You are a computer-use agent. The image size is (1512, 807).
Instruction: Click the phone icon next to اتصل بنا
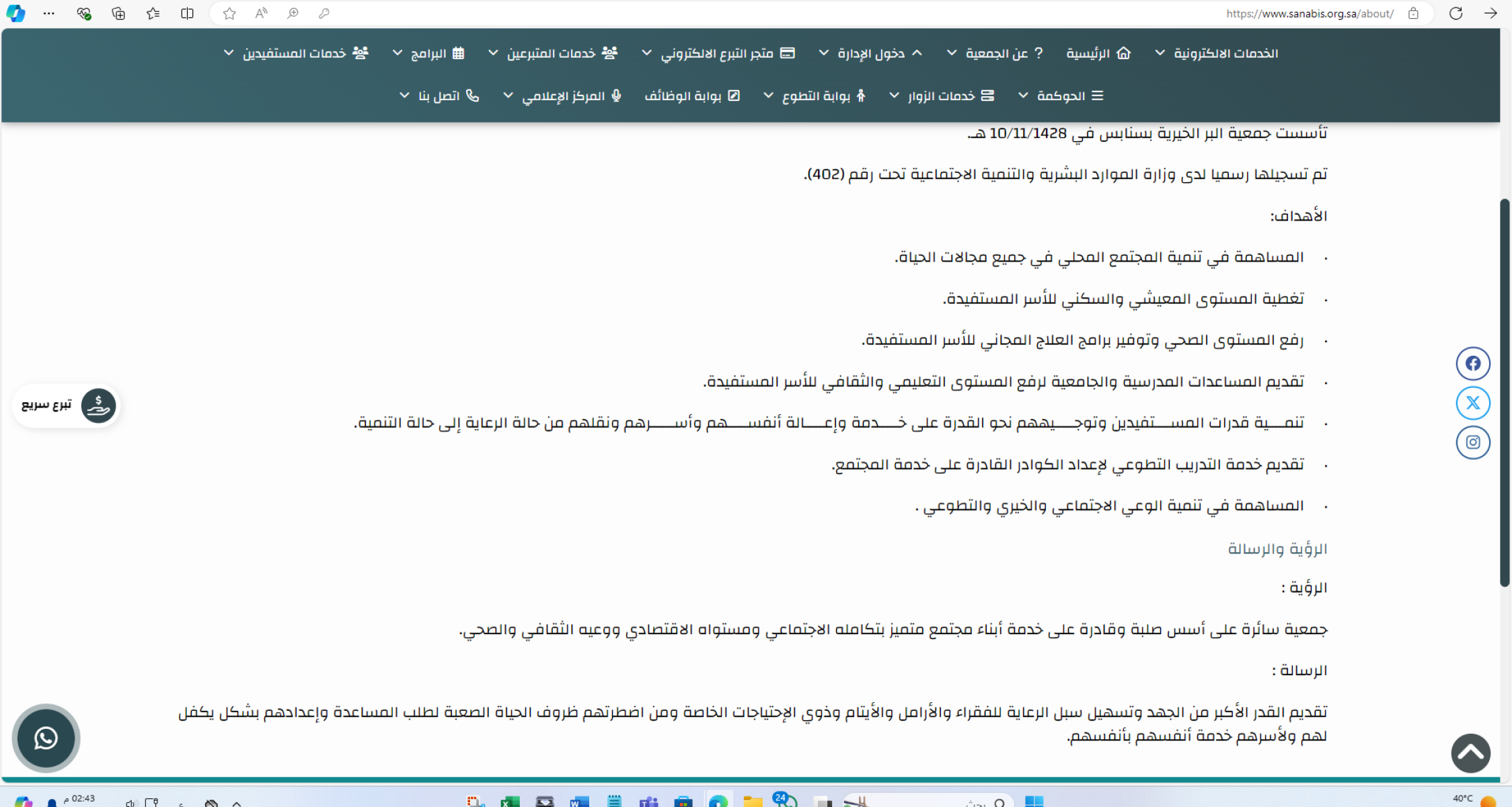tap(473, 95)
